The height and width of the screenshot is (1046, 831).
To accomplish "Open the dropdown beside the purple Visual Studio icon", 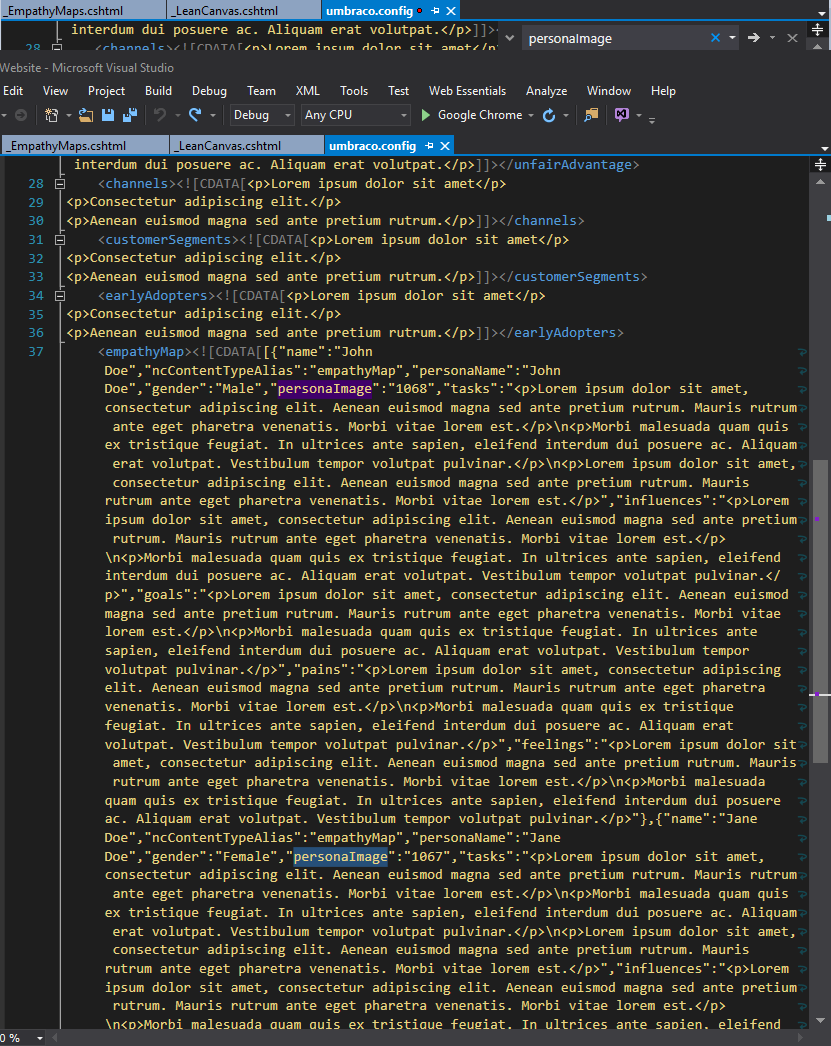I will coord(639,115).
